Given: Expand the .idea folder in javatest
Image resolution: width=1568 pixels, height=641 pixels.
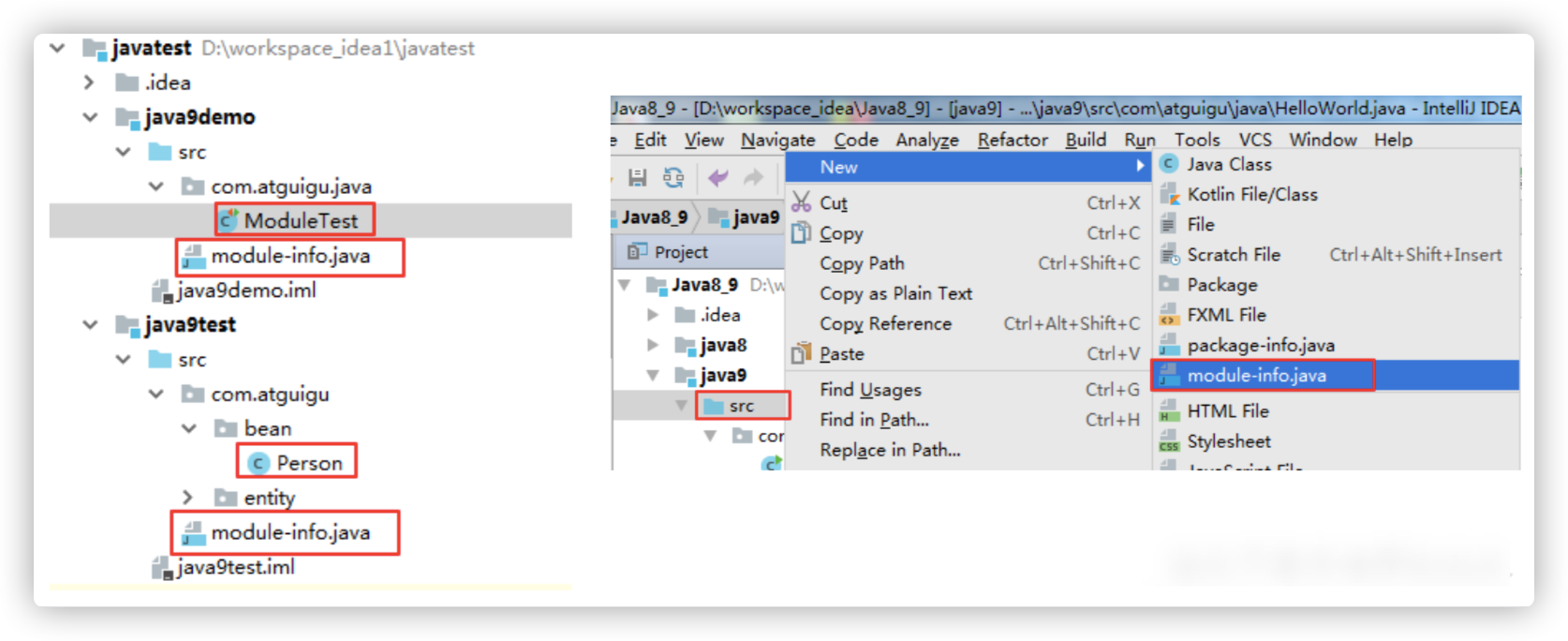Looking at the screenshot, I should (x=89, y=82).
